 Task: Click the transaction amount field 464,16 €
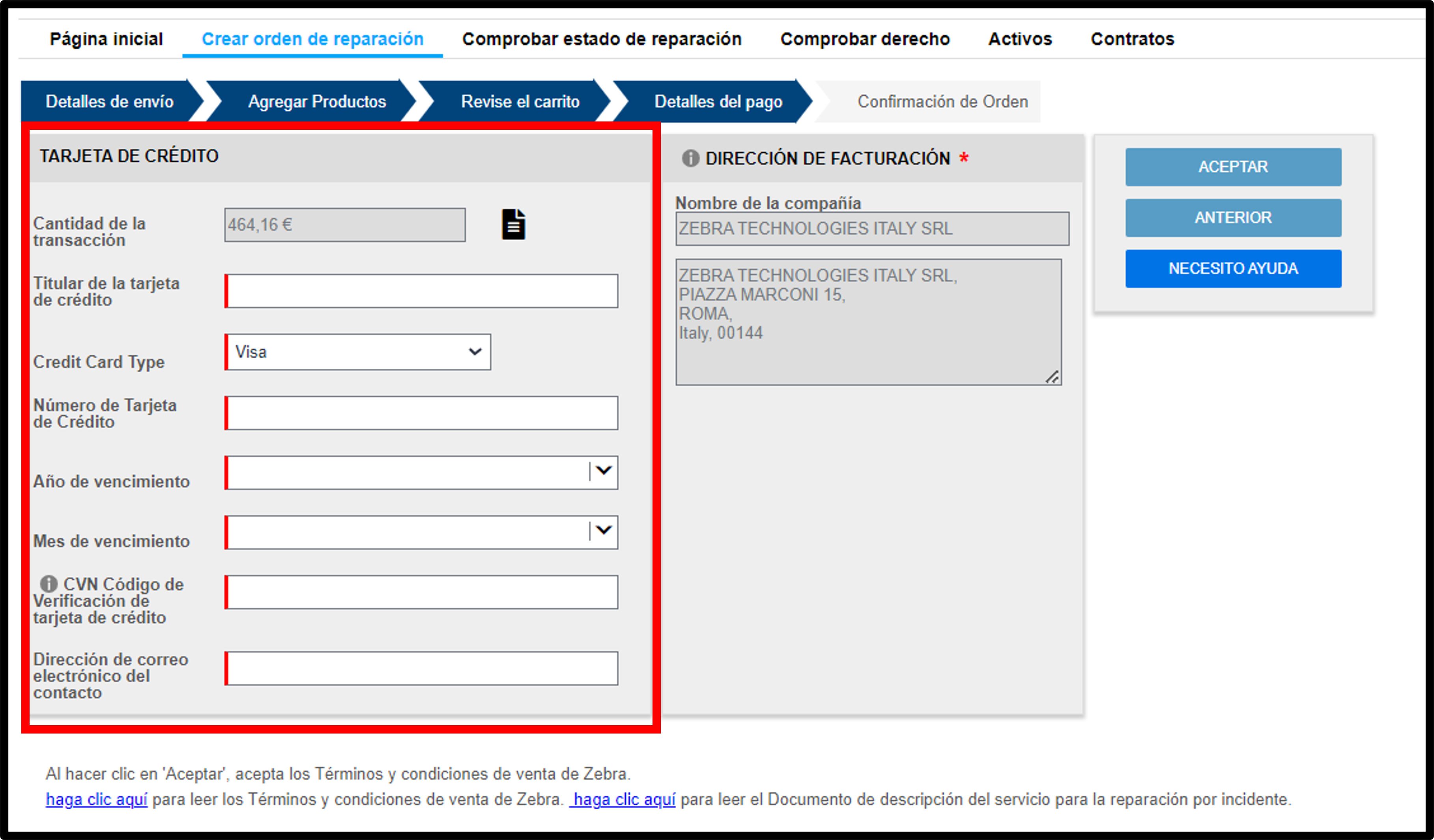coord(345,225)
